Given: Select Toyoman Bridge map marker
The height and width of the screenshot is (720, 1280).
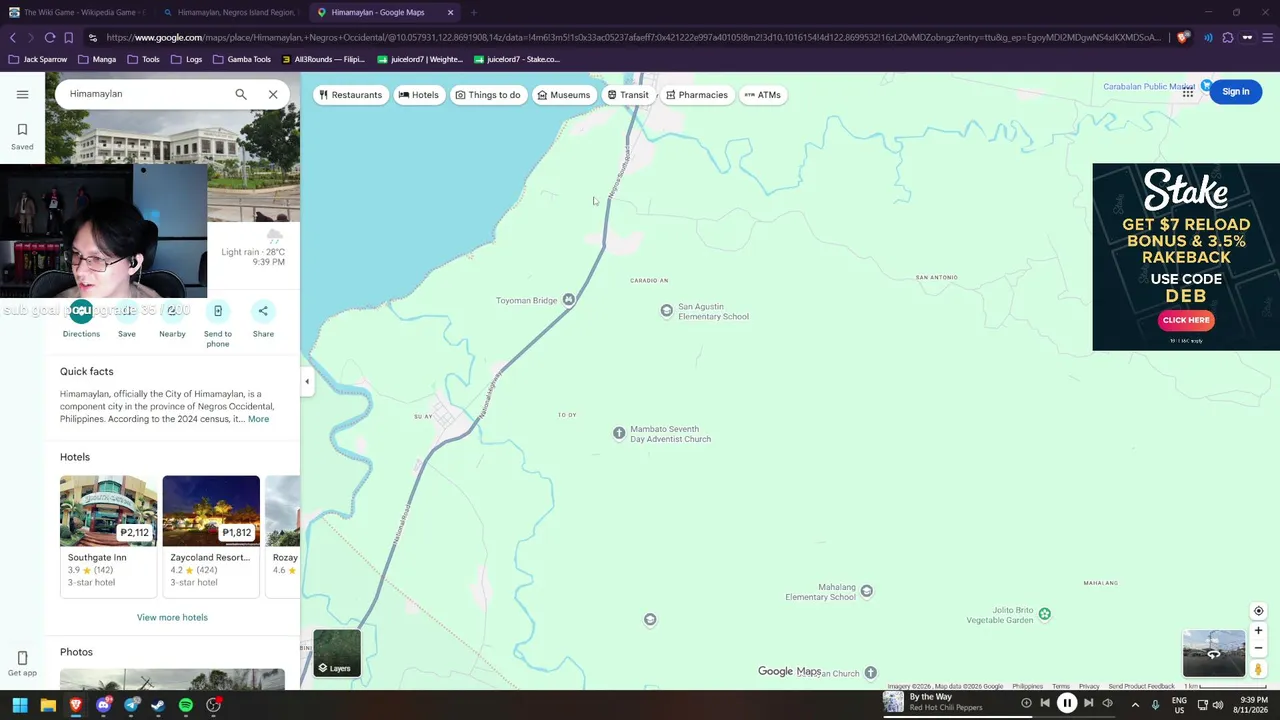Looking at the screenshot, I should pyautogui.click(x=568, y=300).
